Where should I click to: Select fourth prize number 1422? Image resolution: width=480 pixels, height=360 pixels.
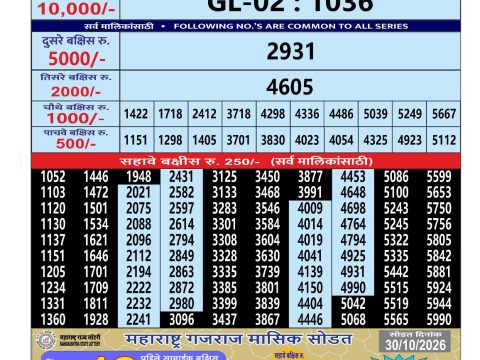136,114
